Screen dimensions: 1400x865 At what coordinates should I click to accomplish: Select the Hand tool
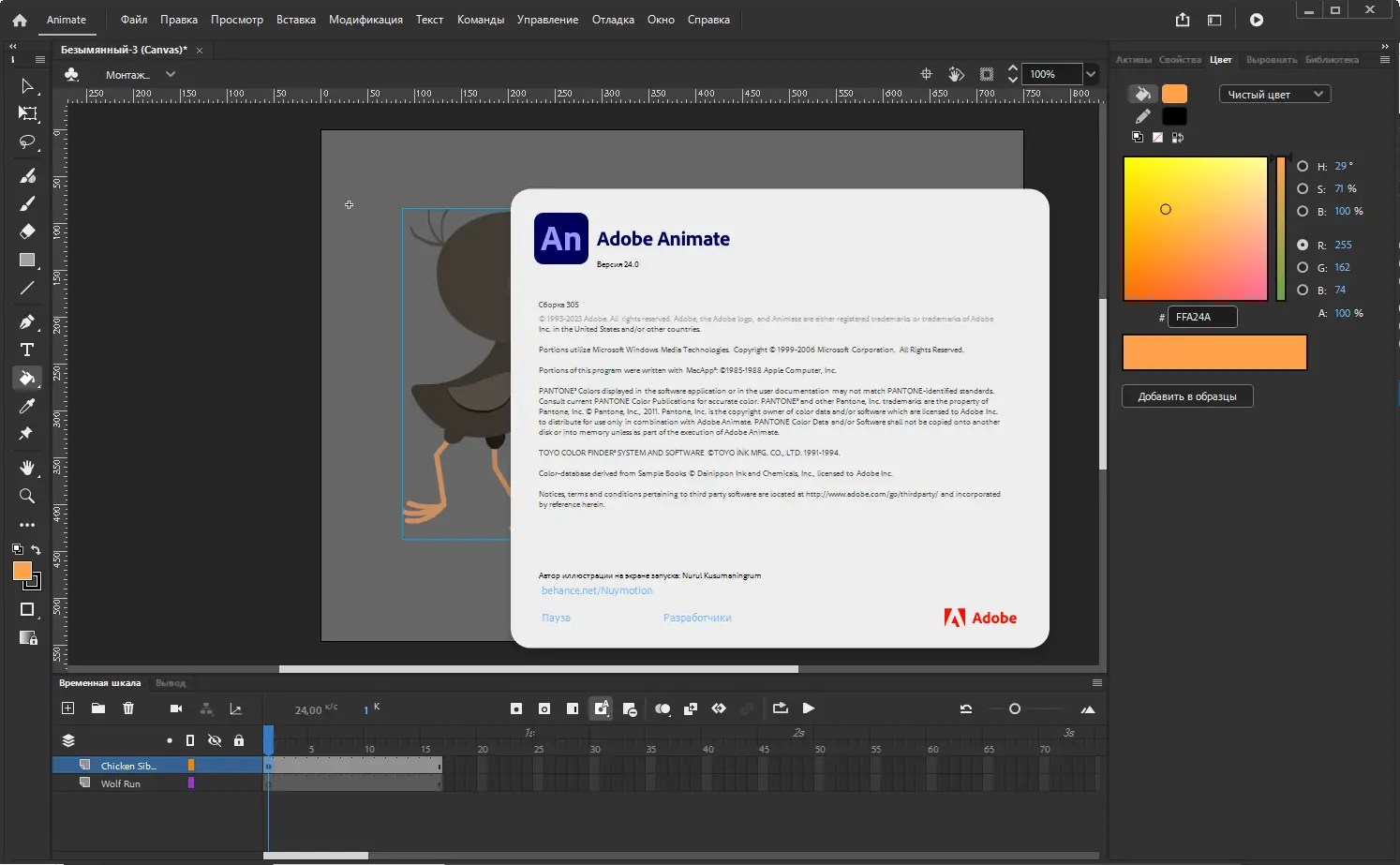point(27,468)
